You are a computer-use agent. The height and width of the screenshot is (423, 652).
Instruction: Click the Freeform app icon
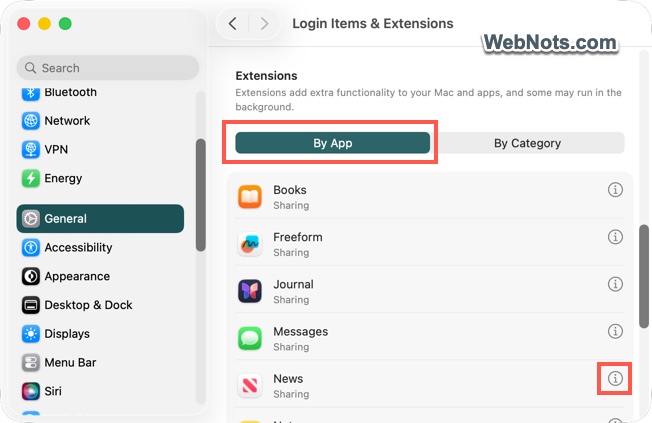coord(249,244)
